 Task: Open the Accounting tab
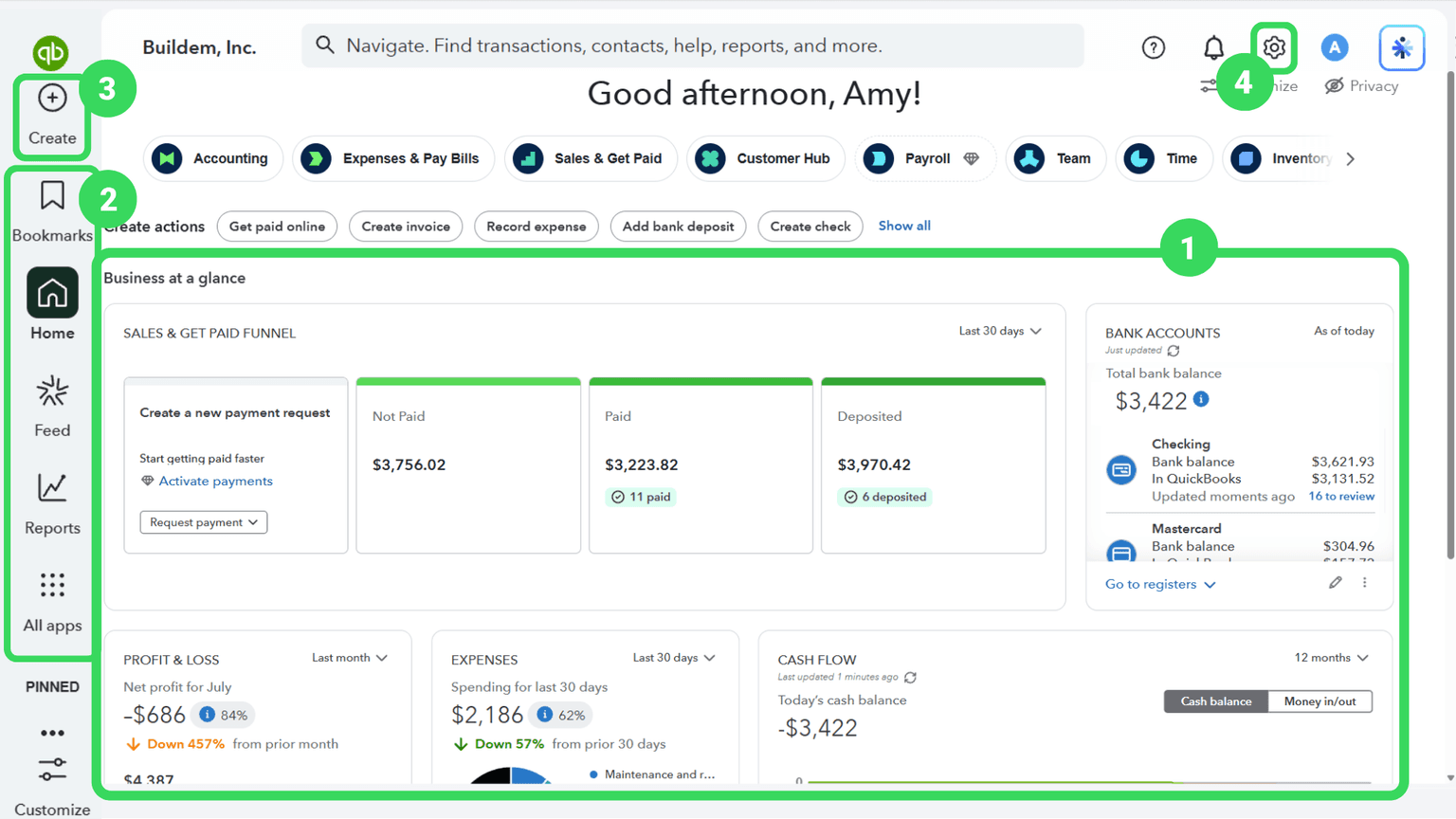pyautogui.click(x=213, y=158)
